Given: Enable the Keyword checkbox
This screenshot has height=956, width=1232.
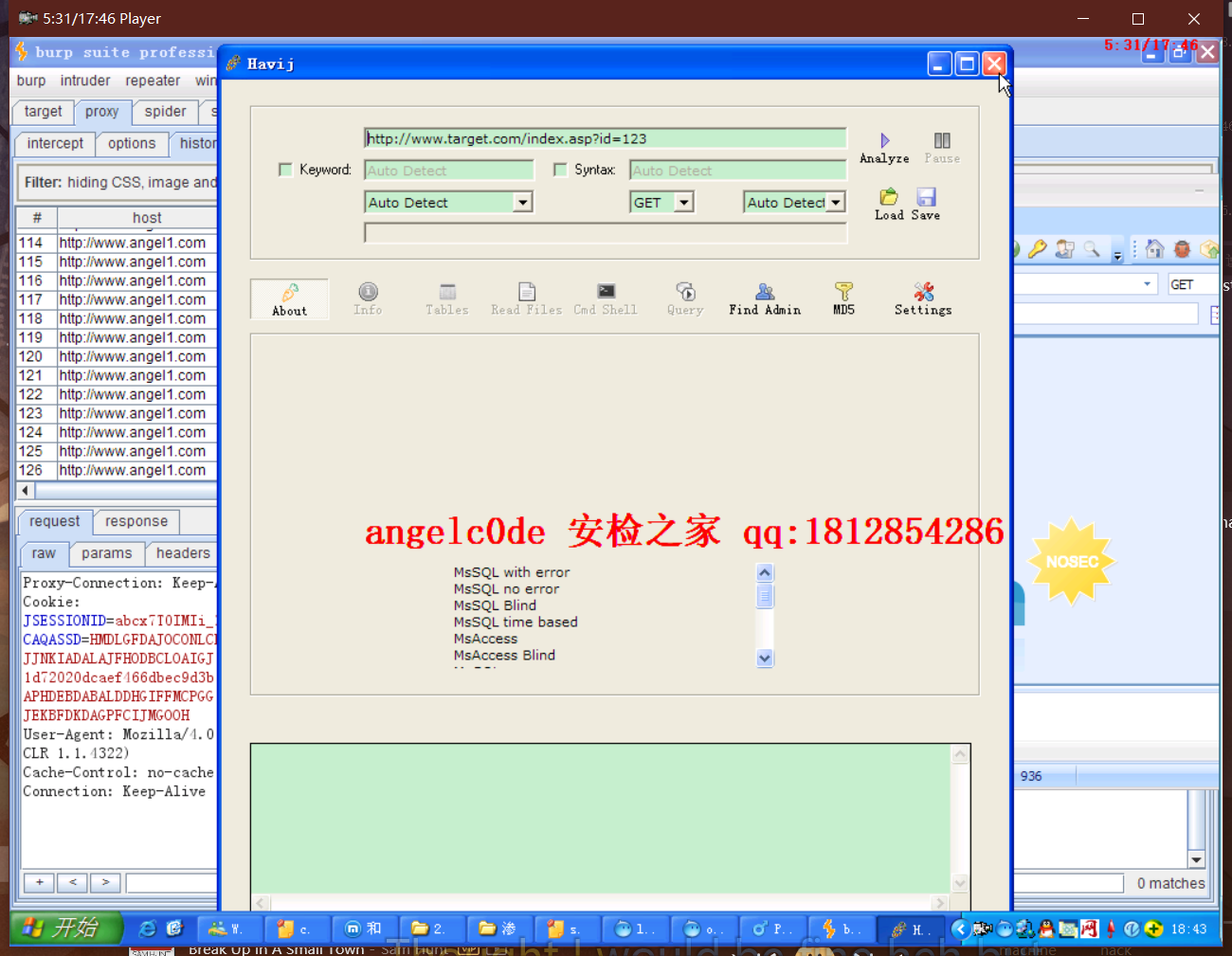Looking at the screenshot, I should [285, 170].
